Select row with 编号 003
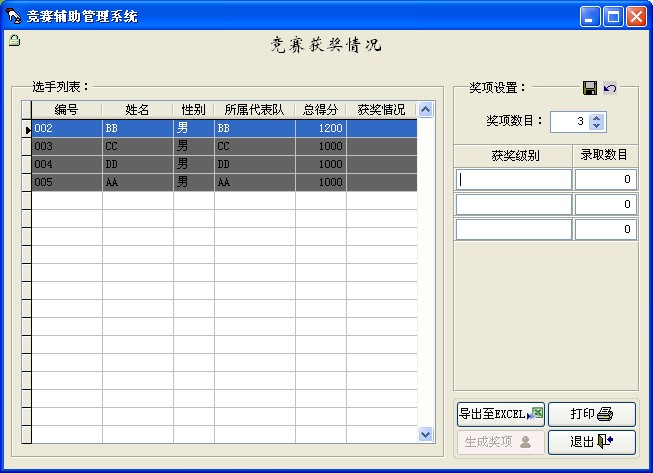 pyautogui.click(x=224, y=147)
